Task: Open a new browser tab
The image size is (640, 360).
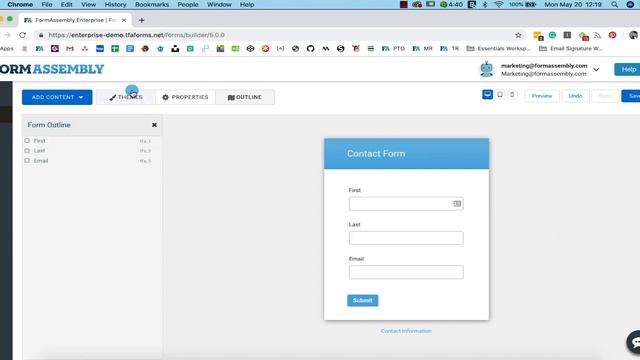Action: [x=142, y=20]
